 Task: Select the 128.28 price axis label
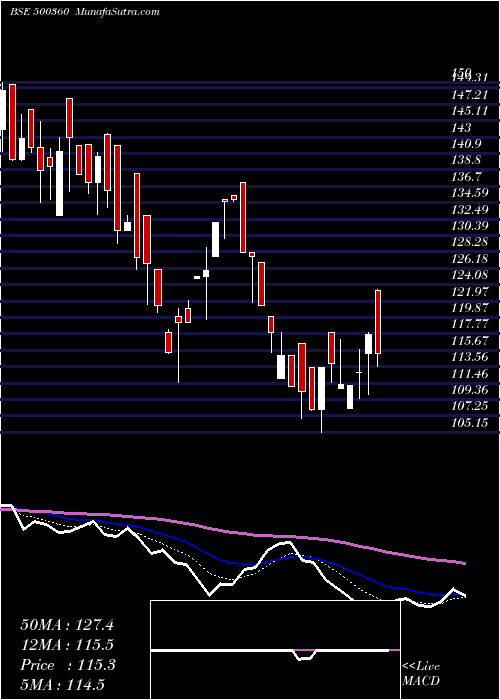(469, 242)
